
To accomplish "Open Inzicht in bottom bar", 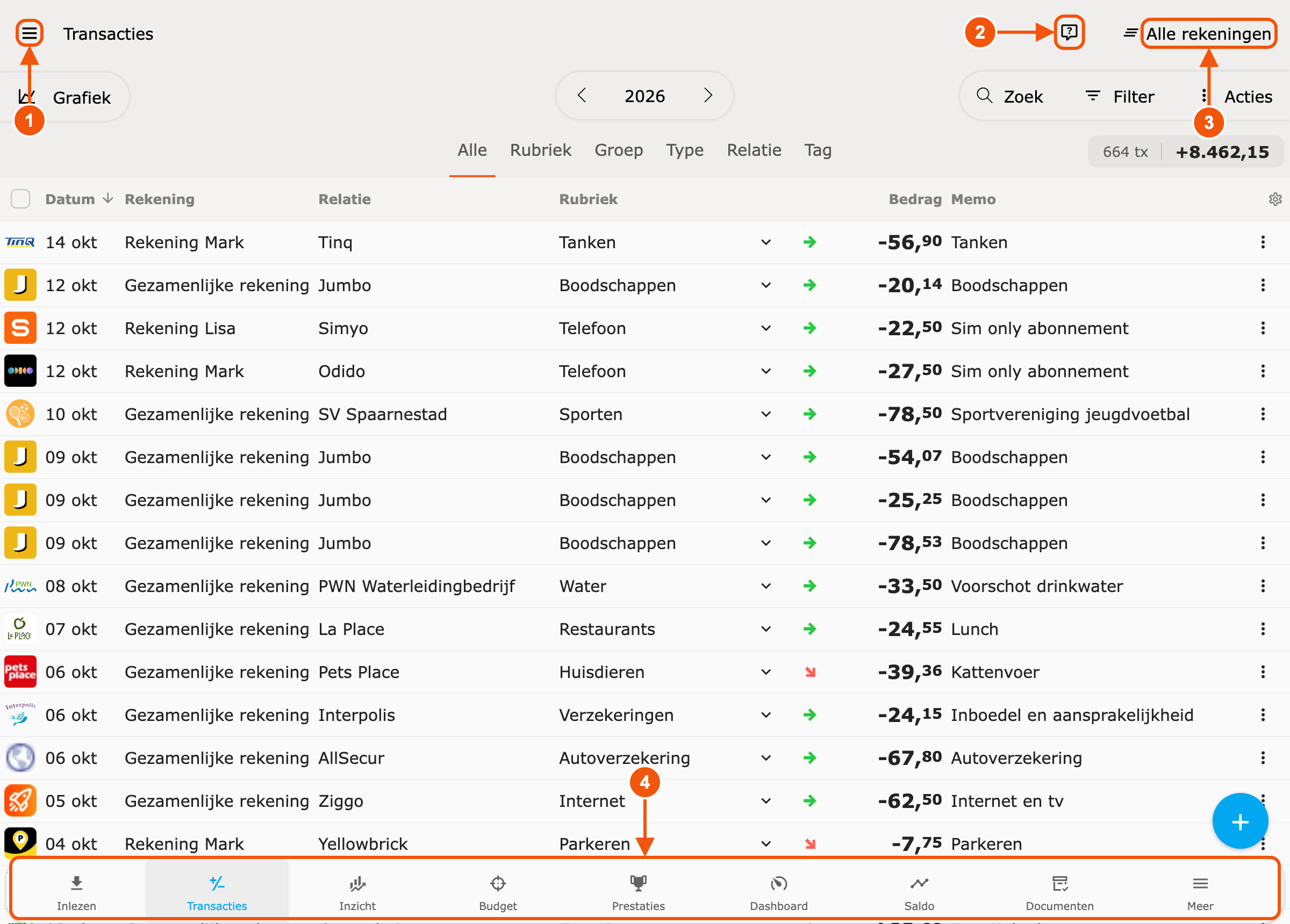I will (357, 892).
